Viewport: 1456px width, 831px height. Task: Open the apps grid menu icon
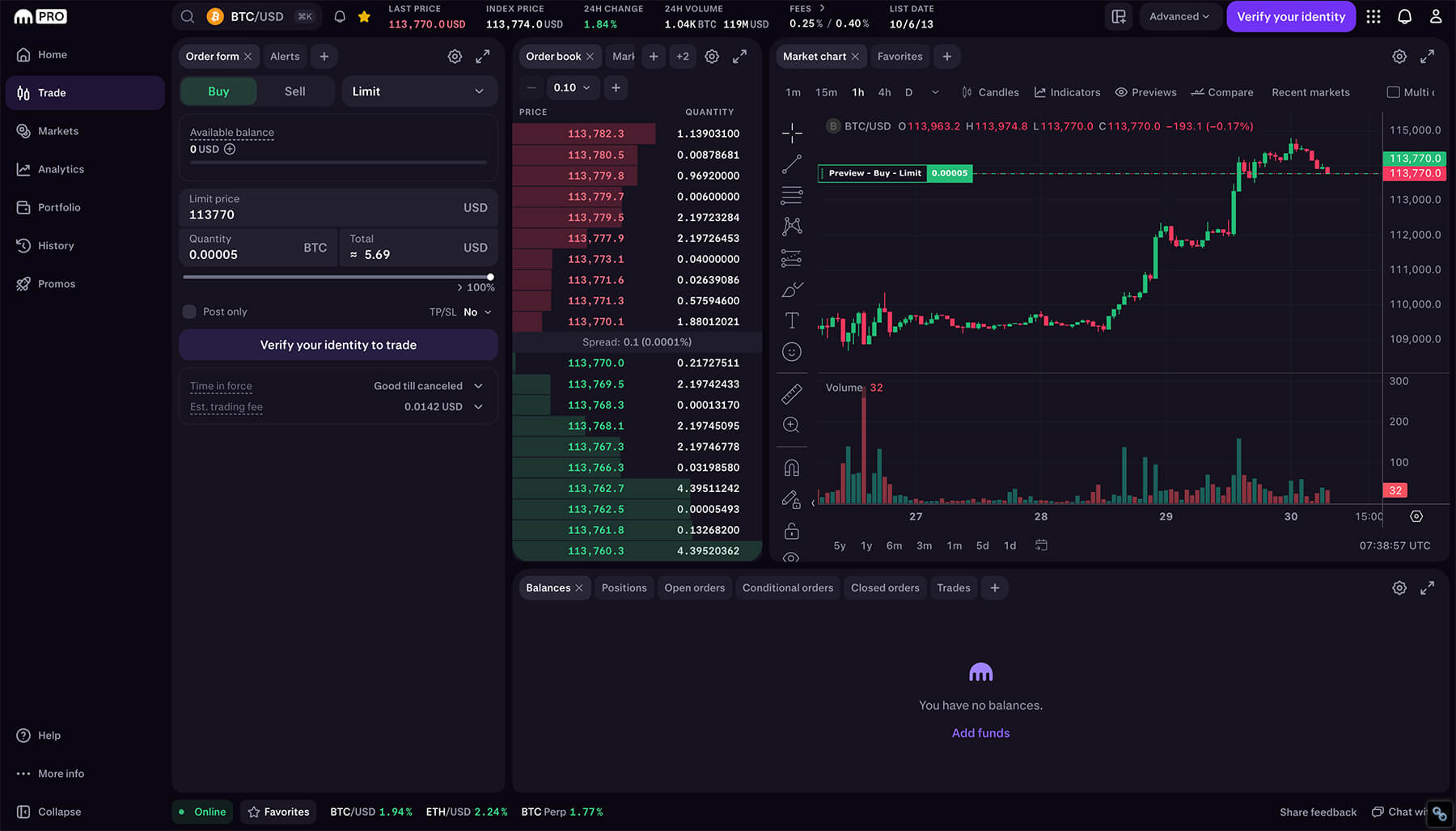1373,16
